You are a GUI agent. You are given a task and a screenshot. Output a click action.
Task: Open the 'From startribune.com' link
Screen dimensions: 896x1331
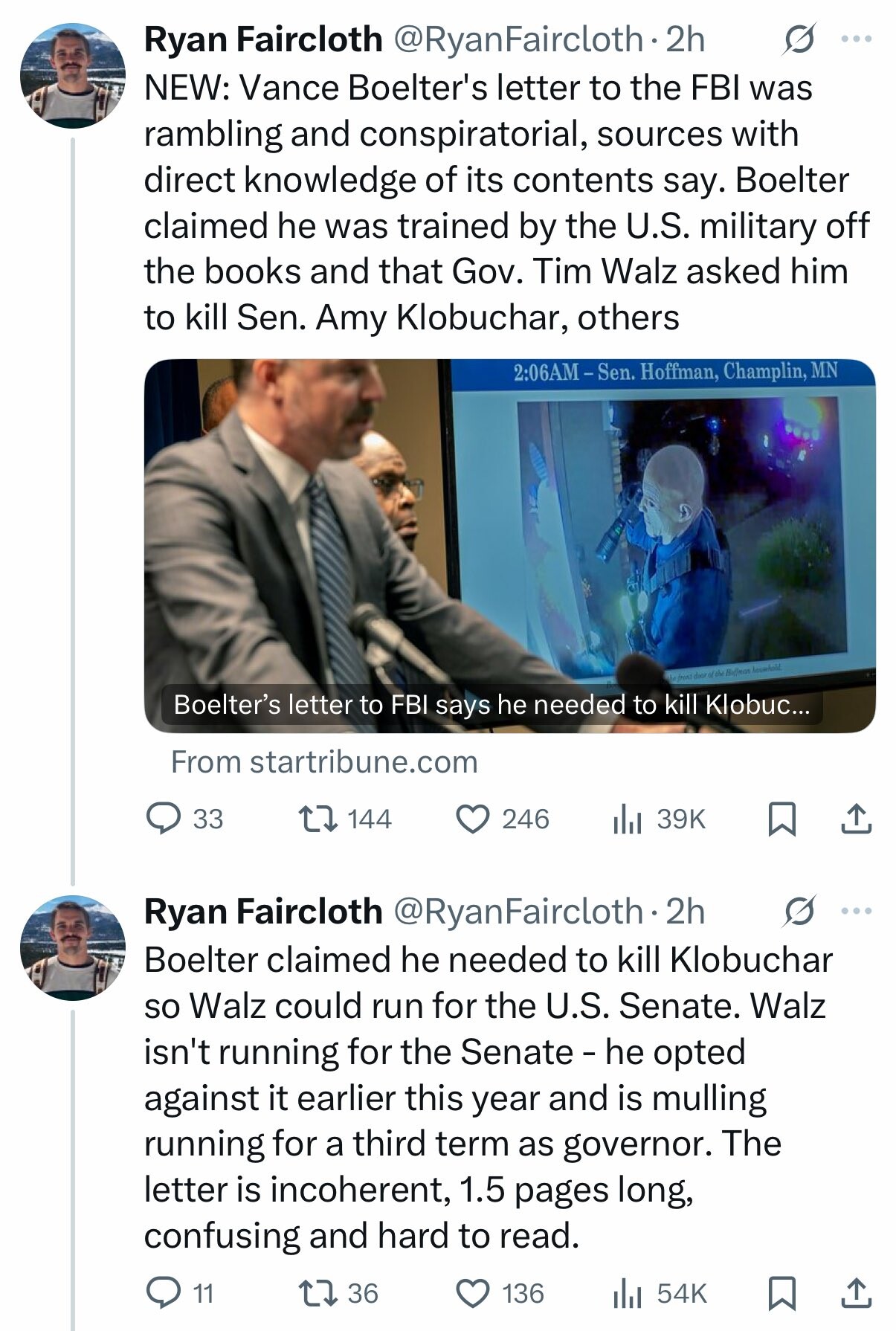pos(324,762)
